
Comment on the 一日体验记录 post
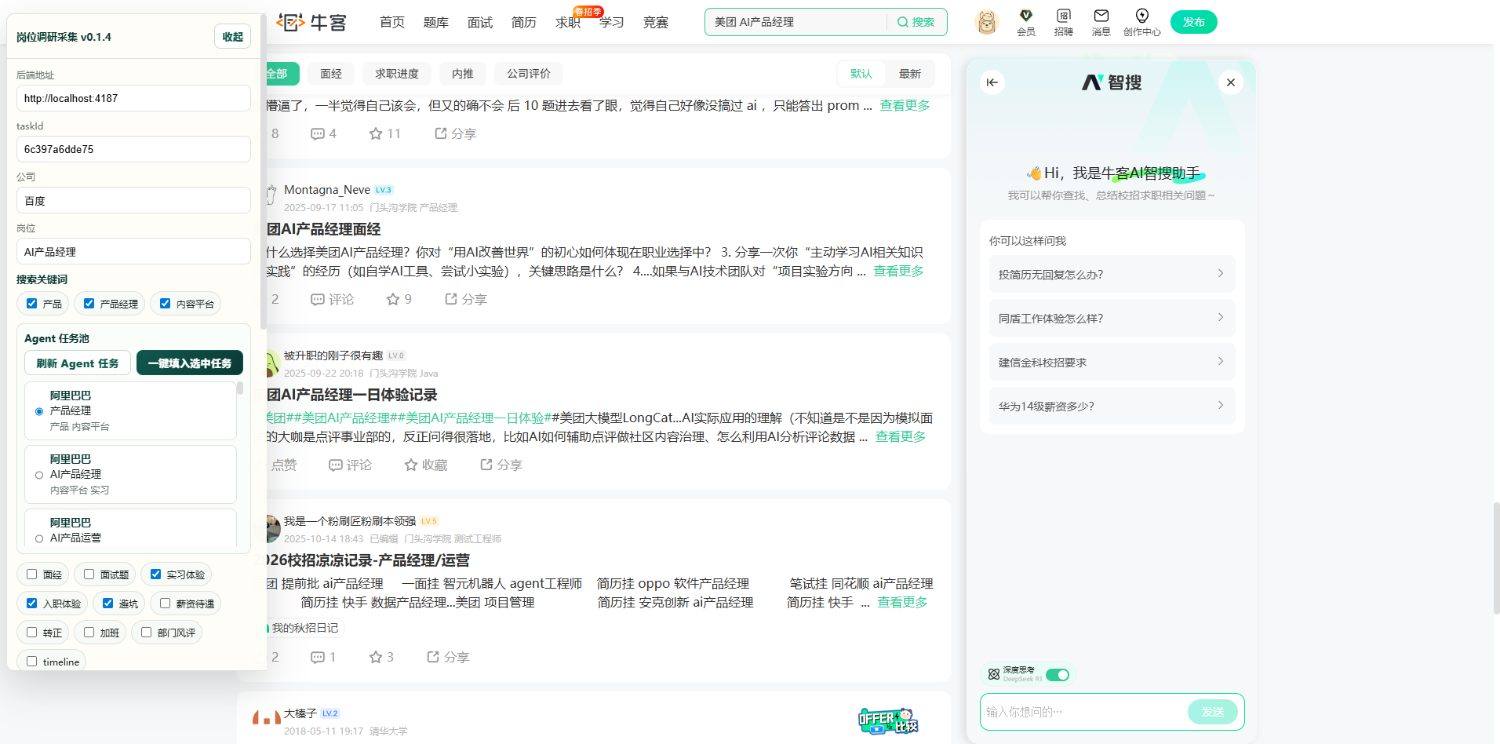click(x=350, y=465)
